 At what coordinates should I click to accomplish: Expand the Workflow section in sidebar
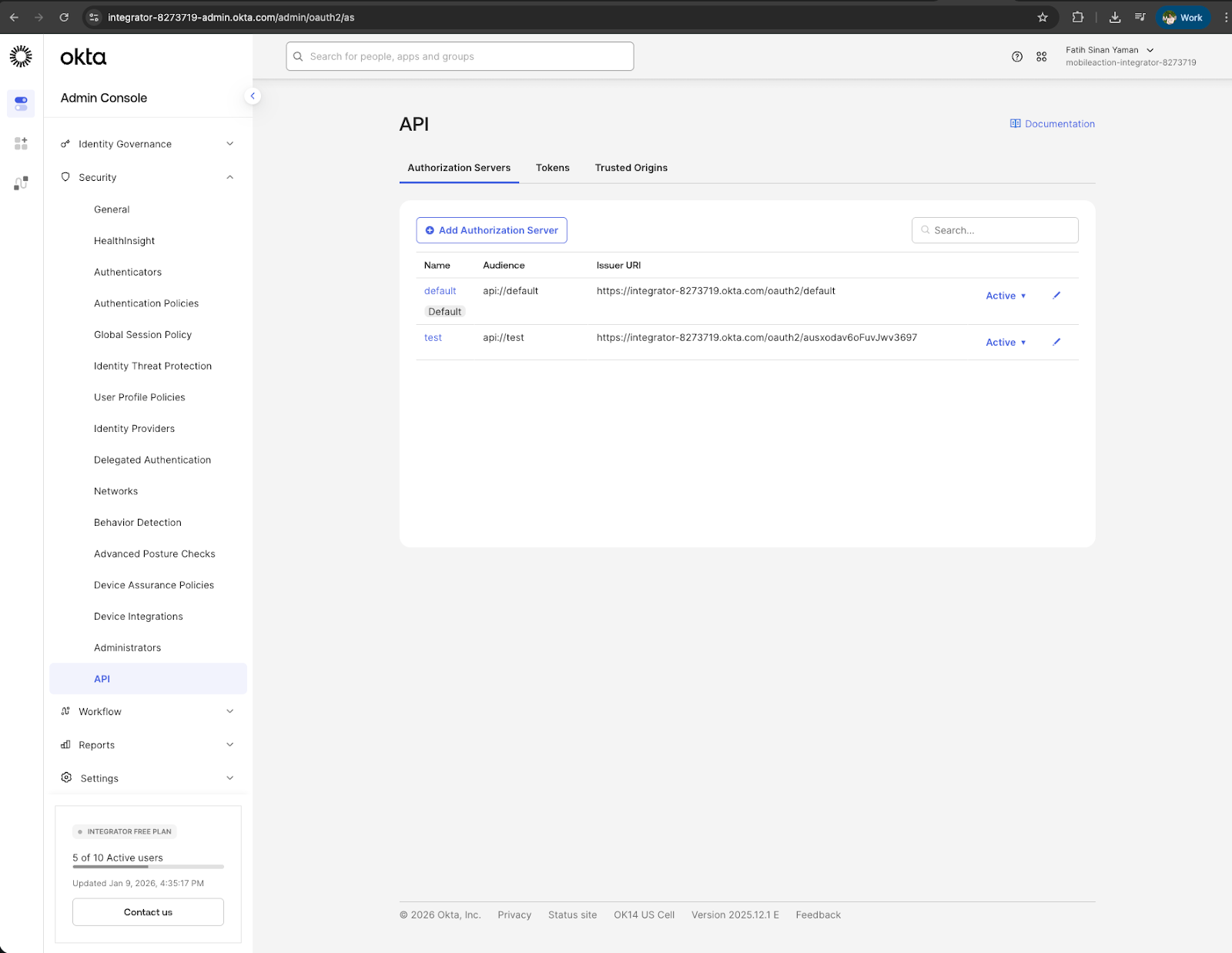(x=146, y=711)
